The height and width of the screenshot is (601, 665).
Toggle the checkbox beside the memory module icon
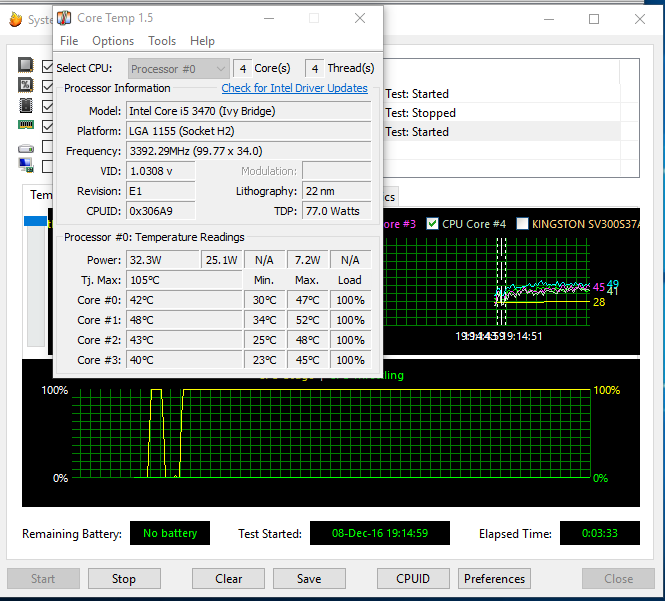point(48,126)
